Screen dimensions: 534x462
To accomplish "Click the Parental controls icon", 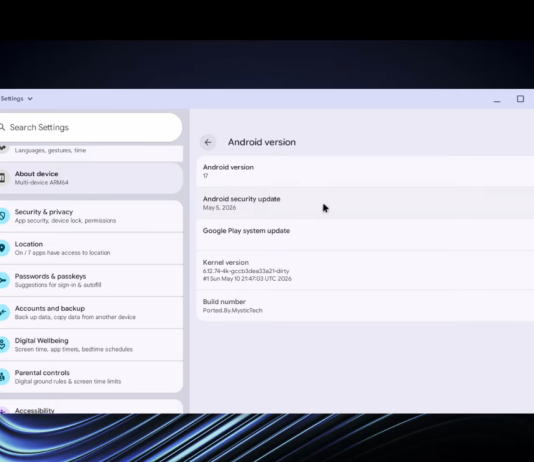I will click(3, 377).
